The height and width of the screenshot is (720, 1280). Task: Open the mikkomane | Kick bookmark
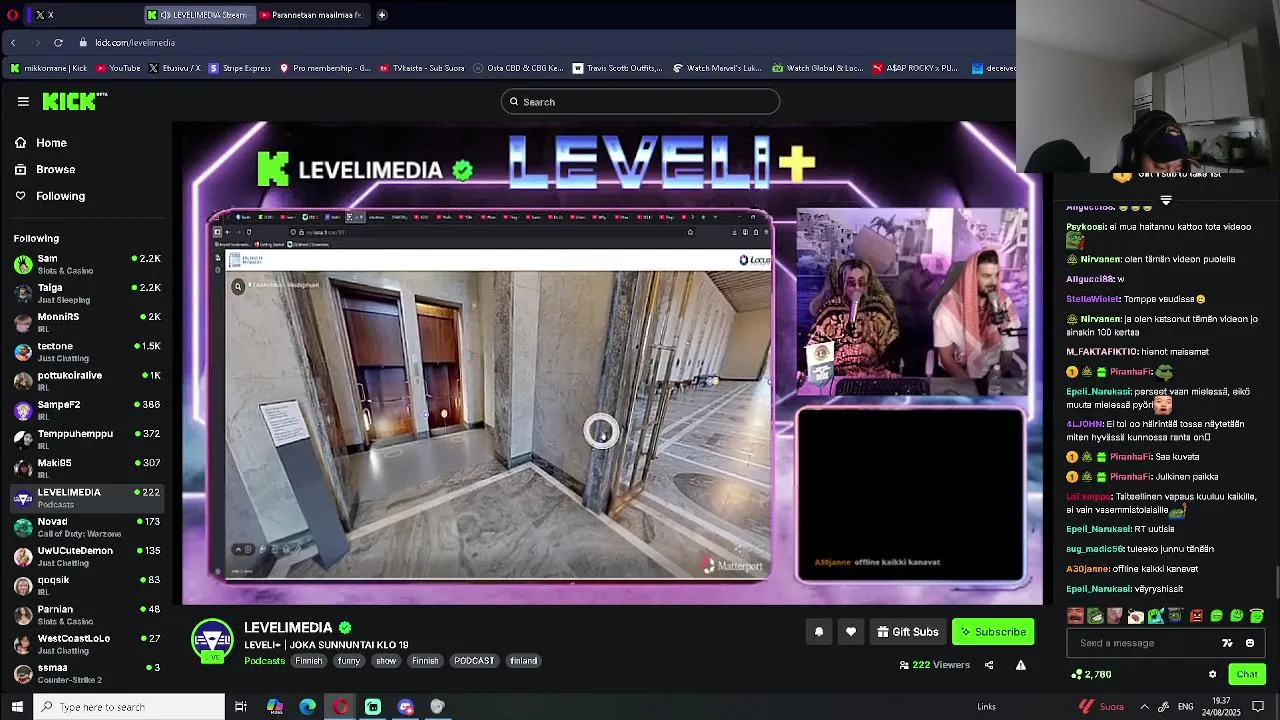[49, 68]
